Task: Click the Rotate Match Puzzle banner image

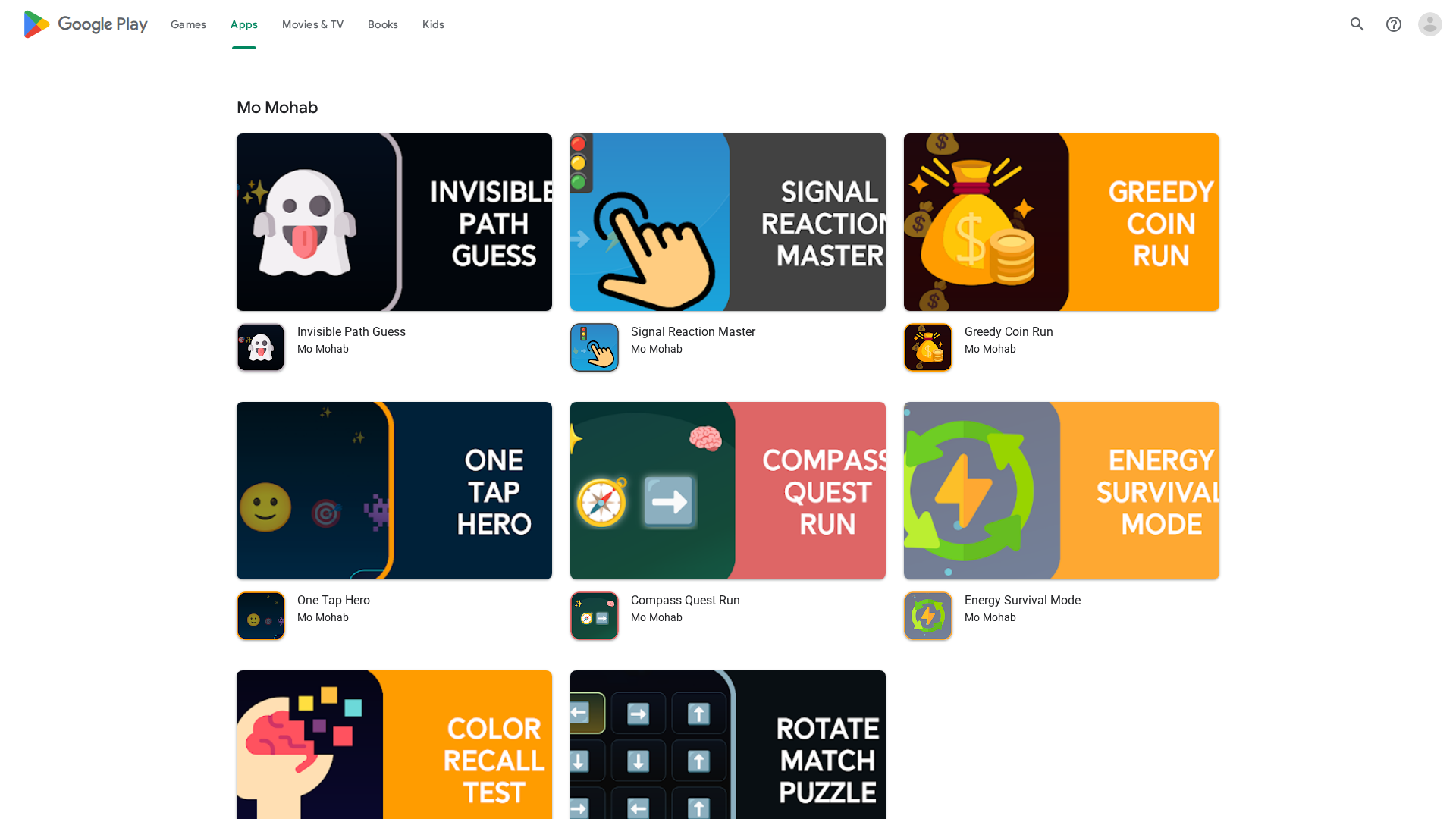Action: pyautogui.click(x=728, y=745)
